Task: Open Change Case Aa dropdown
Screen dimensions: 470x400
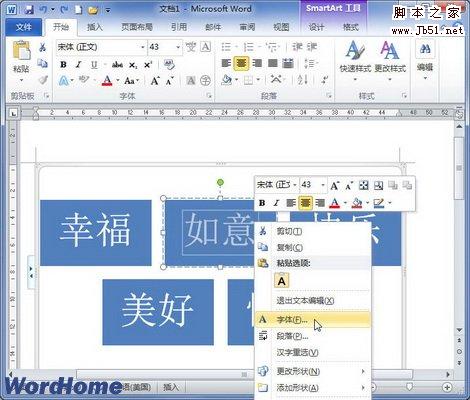Action: [x=131, y=80]
